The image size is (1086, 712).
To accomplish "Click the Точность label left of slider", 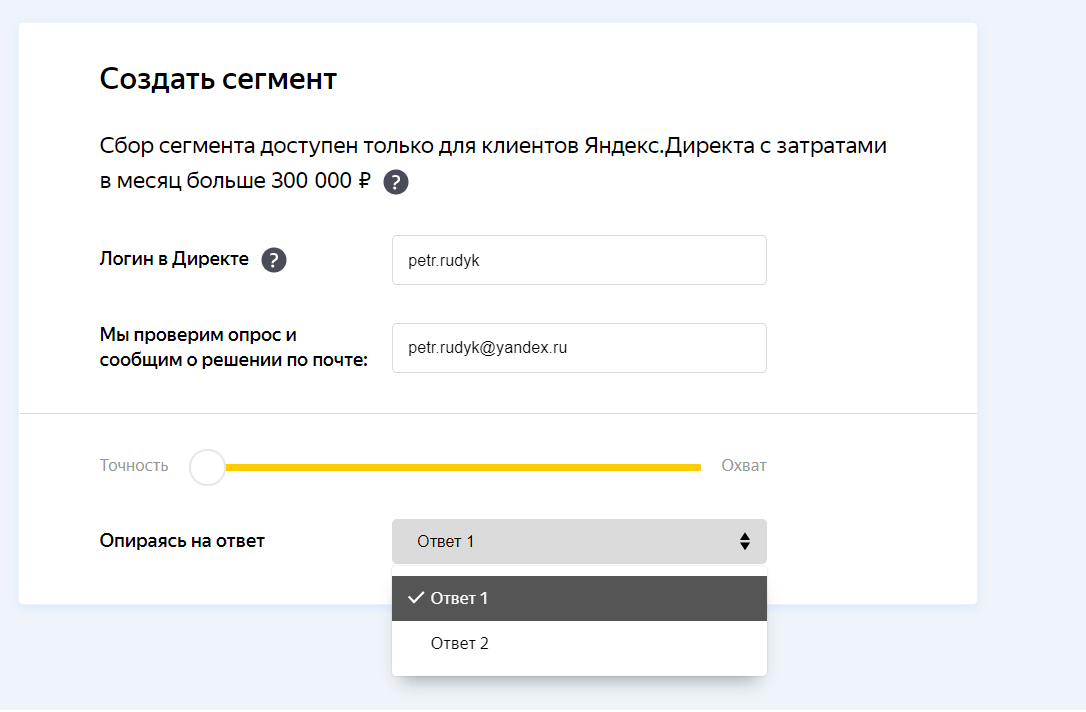I will pyautogui.click(x=134, y=466).
